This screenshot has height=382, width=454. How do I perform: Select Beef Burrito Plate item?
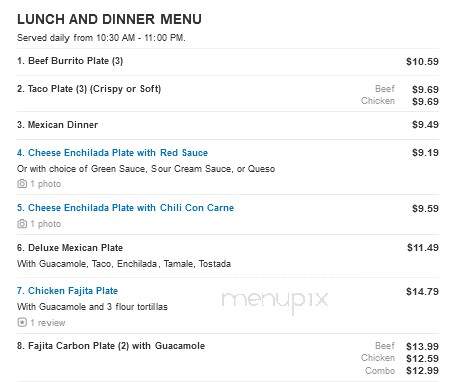click(x=70, y=61)
